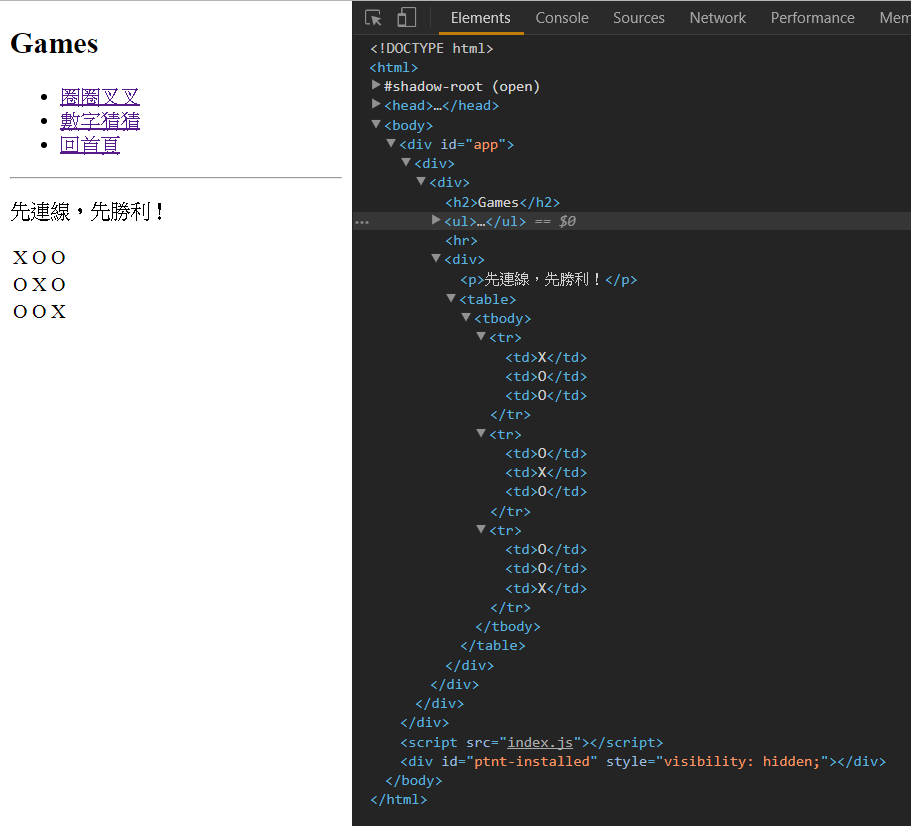Viewport: 911px width, 826px height.
Task: Collapse the table element arrow
Action: point(451,298)
